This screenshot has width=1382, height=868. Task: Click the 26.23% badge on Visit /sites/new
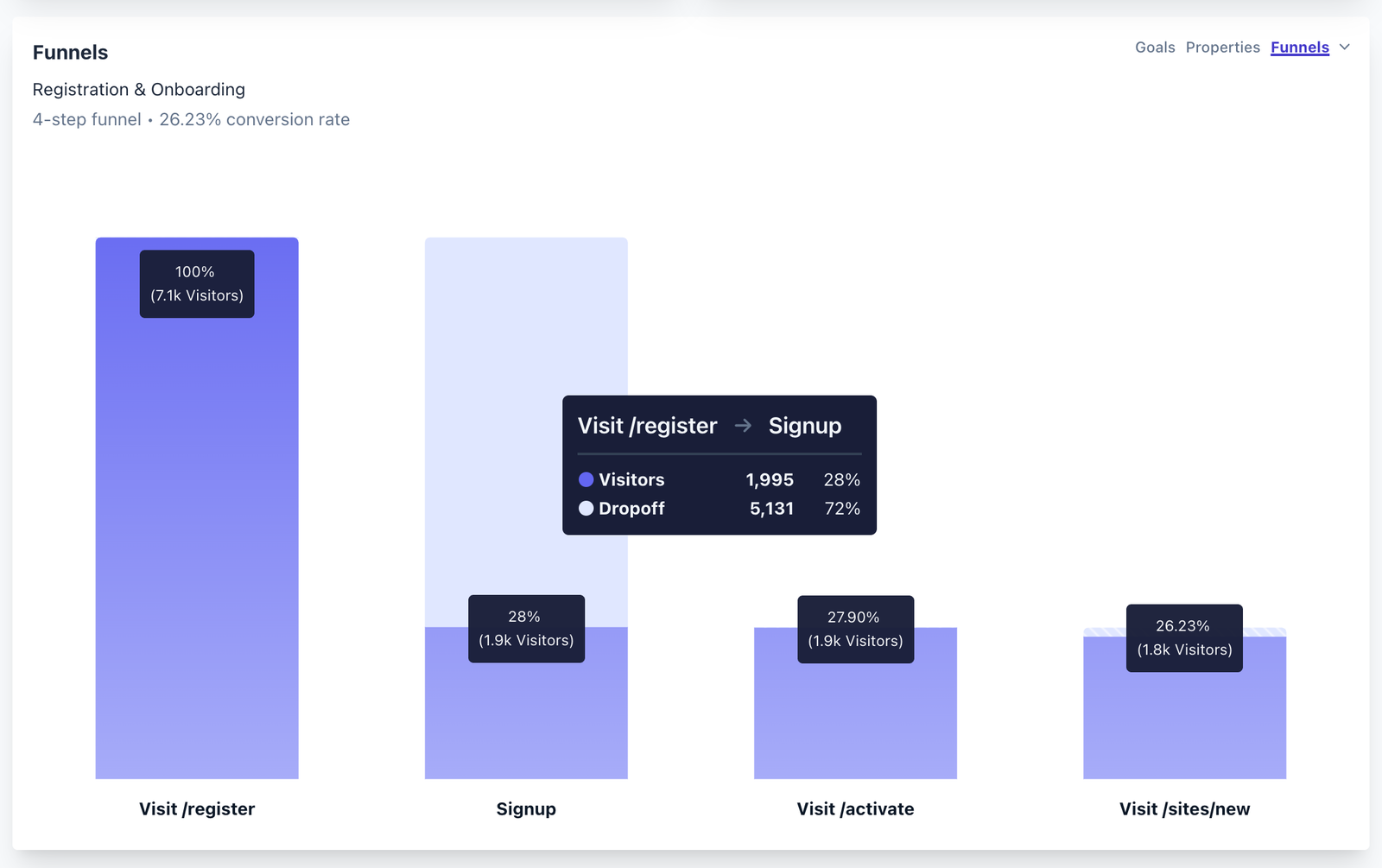coord(1183,637)
